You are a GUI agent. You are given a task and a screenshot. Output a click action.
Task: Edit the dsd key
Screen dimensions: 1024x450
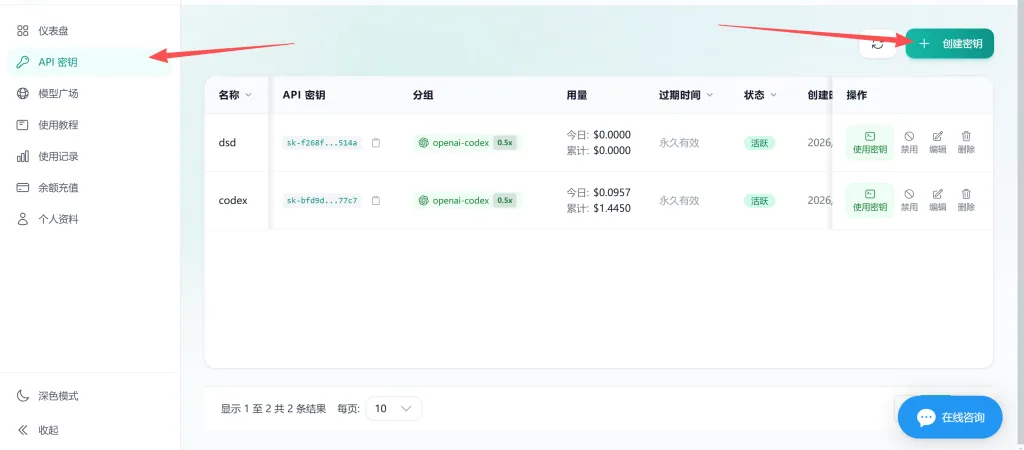pyautogui.click(x=938, y=142)
